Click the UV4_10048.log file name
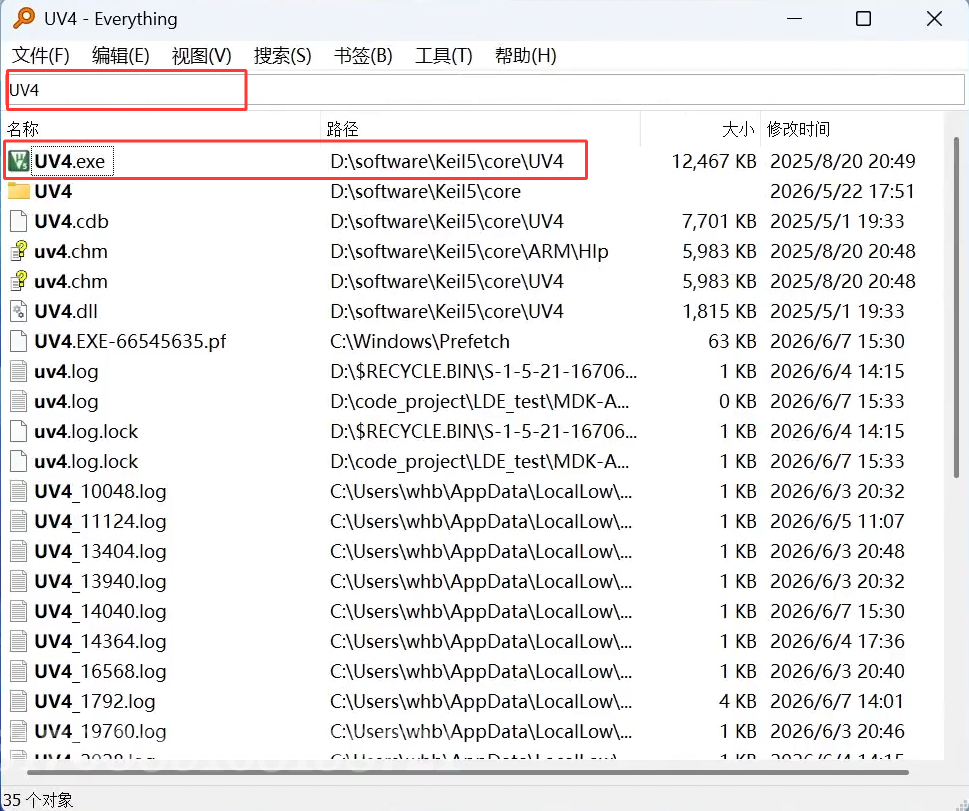Screen dimensions: 969x811 point(100,491)
